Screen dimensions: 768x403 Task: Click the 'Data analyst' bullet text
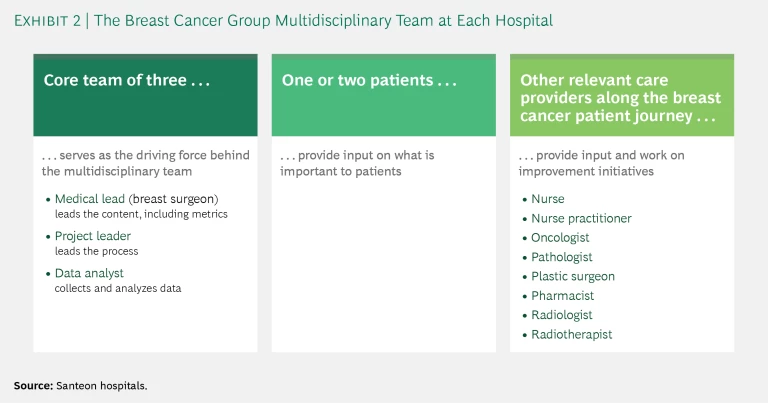click(89, 272)
